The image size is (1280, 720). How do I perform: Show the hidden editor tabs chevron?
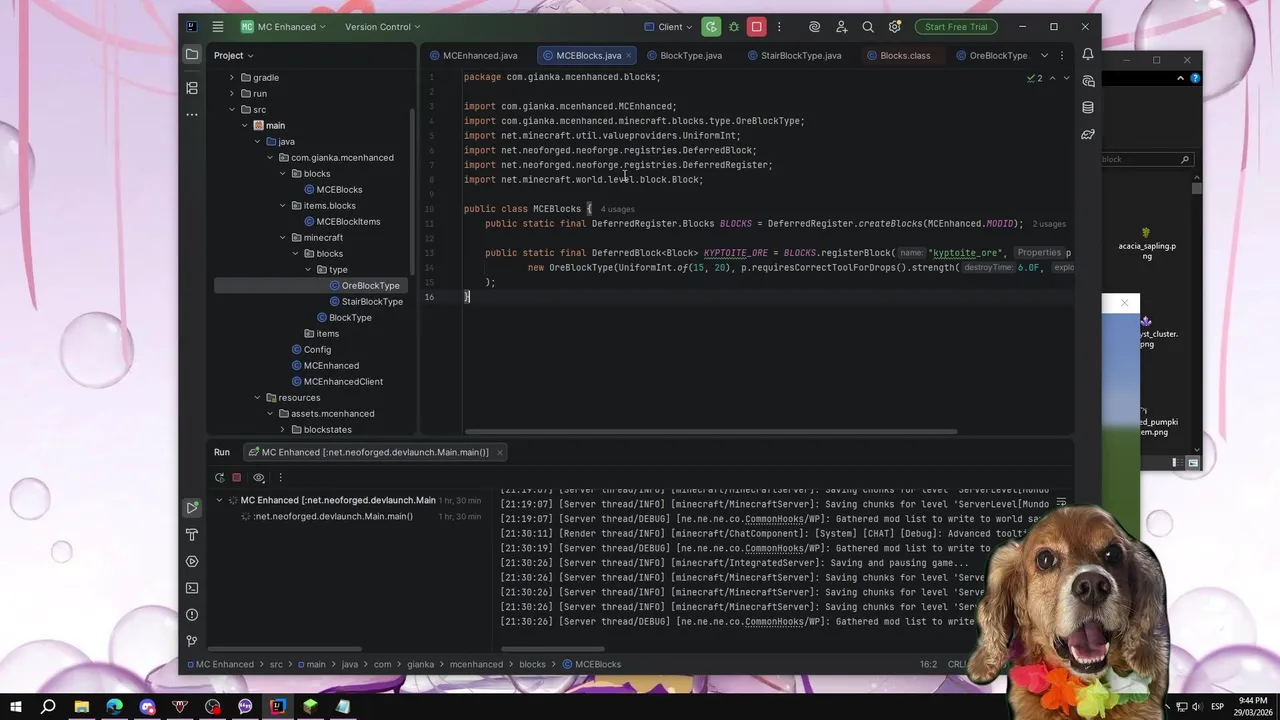click(x=1044, y=55)
